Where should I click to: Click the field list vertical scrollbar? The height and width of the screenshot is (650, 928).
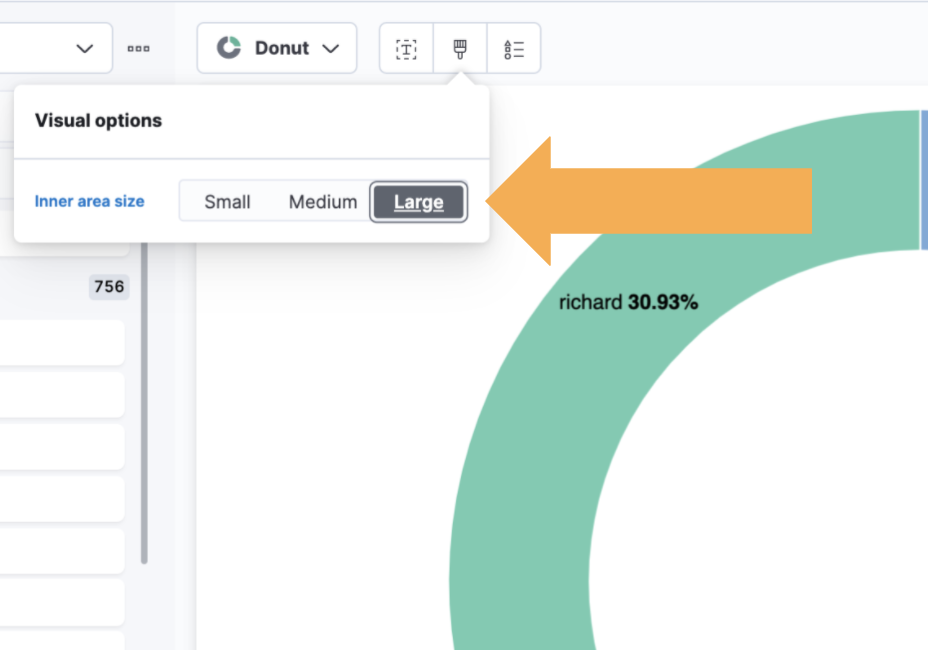[x=144, y=400]
